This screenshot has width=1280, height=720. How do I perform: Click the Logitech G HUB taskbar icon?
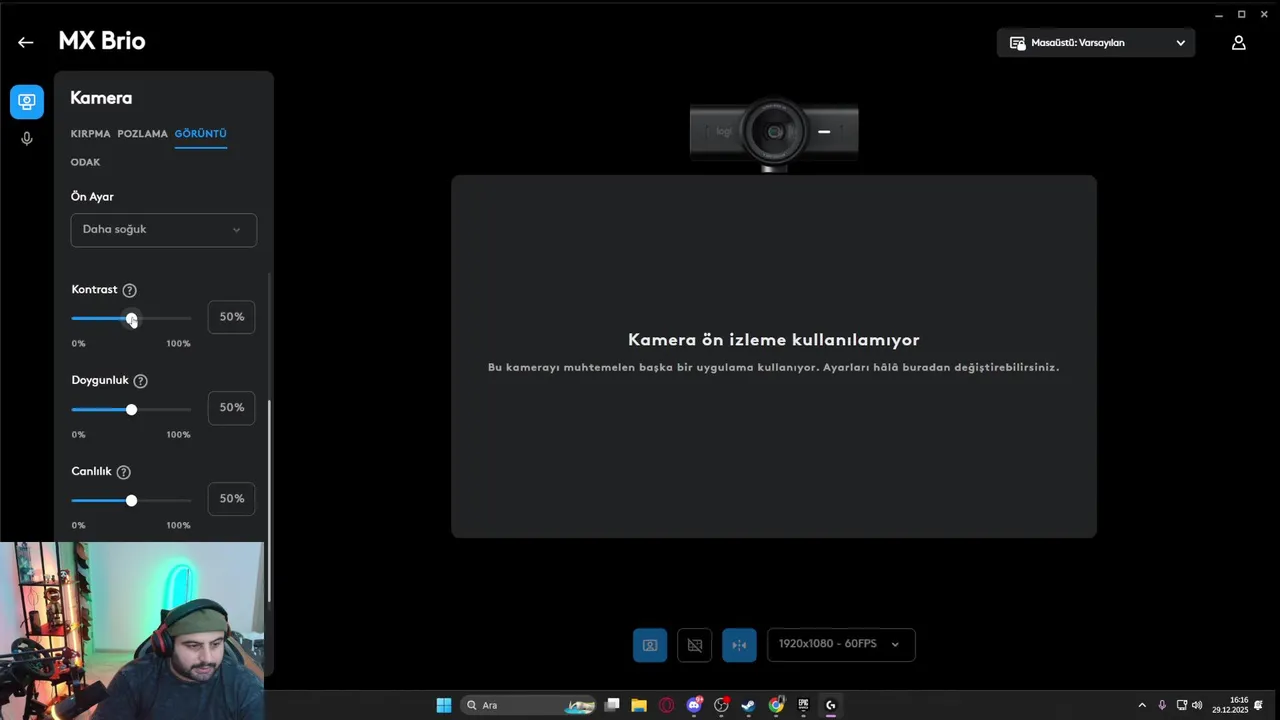tap(830, 705)
